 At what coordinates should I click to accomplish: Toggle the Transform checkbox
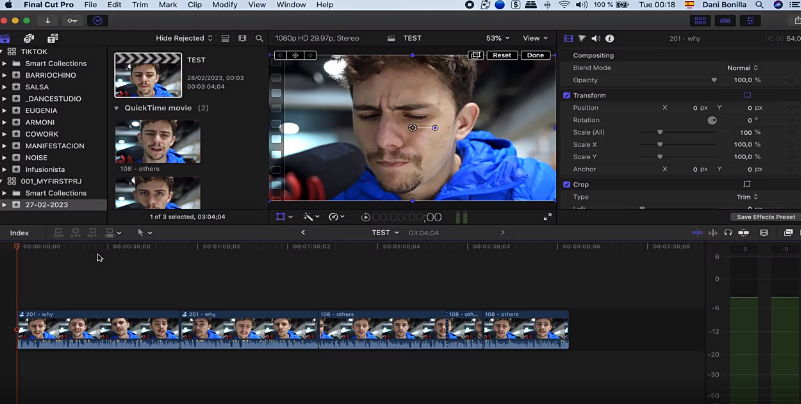[567, 95]
